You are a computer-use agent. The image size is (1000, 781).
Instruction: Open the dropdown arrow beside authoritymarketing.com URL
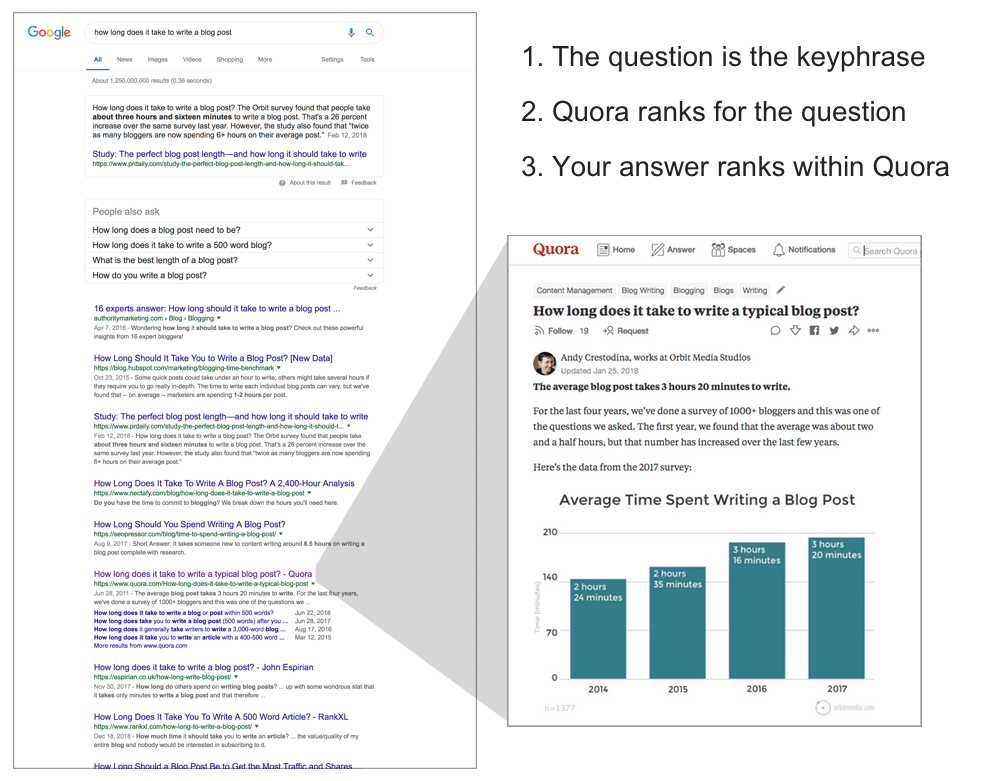(219, 318)
